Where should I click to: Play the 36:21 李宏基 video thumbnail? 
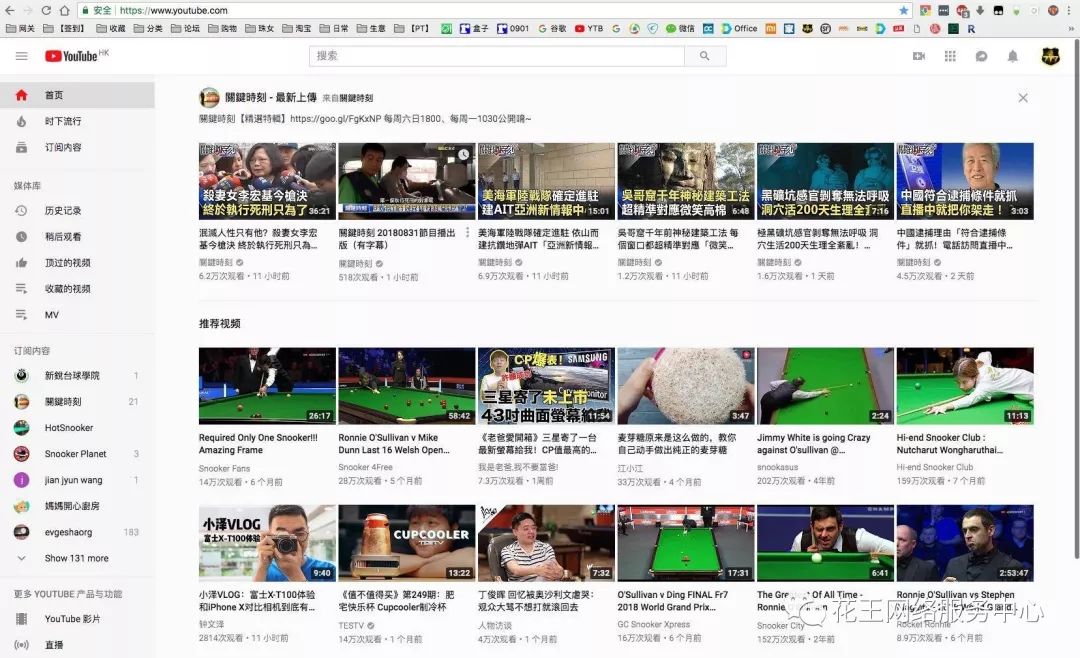[x=267, y=181]
